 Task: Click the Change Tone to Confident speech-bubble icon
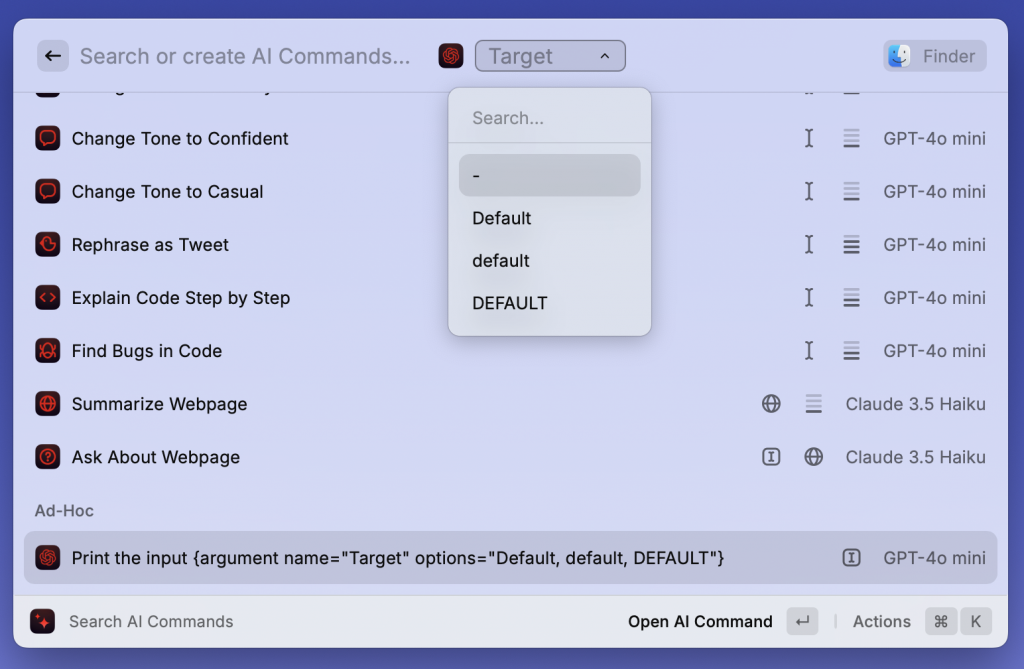click(47, 138)
